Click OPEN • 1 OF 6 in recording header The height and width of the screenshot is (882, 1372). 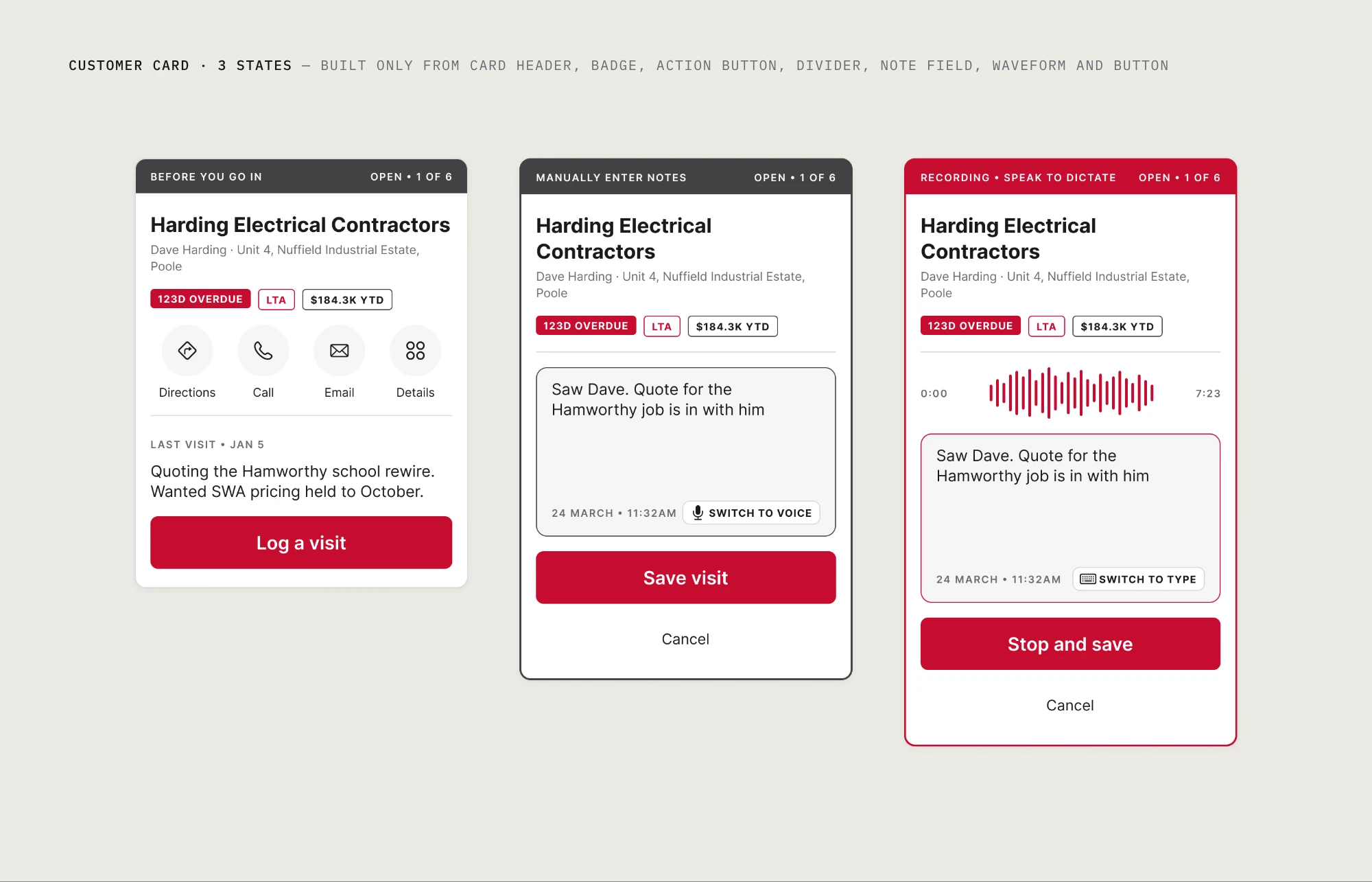click(x=1179, y=177)
